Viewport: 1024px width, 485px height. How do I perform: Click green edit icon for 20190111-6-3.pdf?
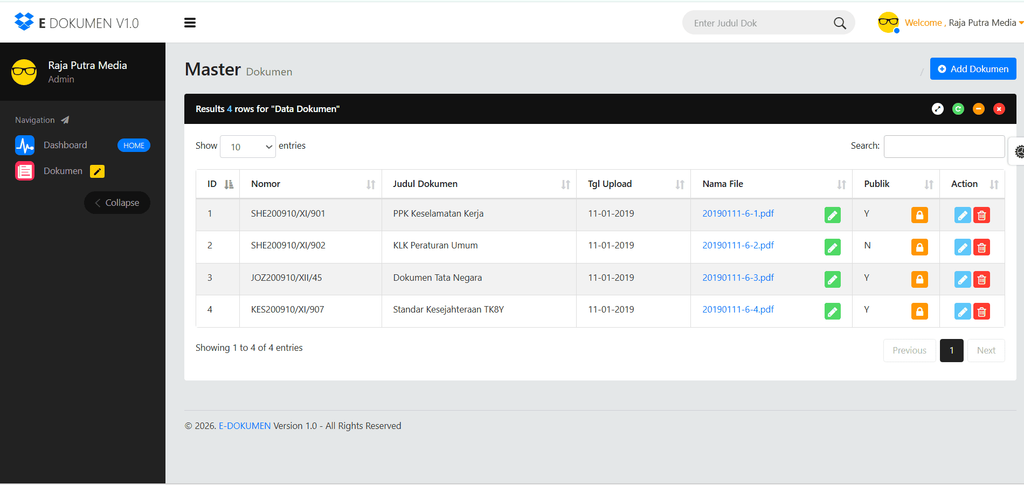point(832,279)
